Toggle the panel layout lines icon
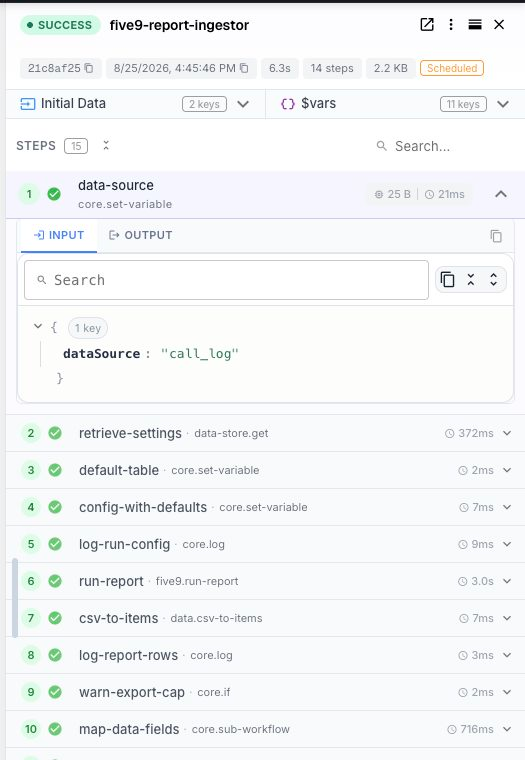This screenshot has width=525, height=760. [x=475, y=25]
